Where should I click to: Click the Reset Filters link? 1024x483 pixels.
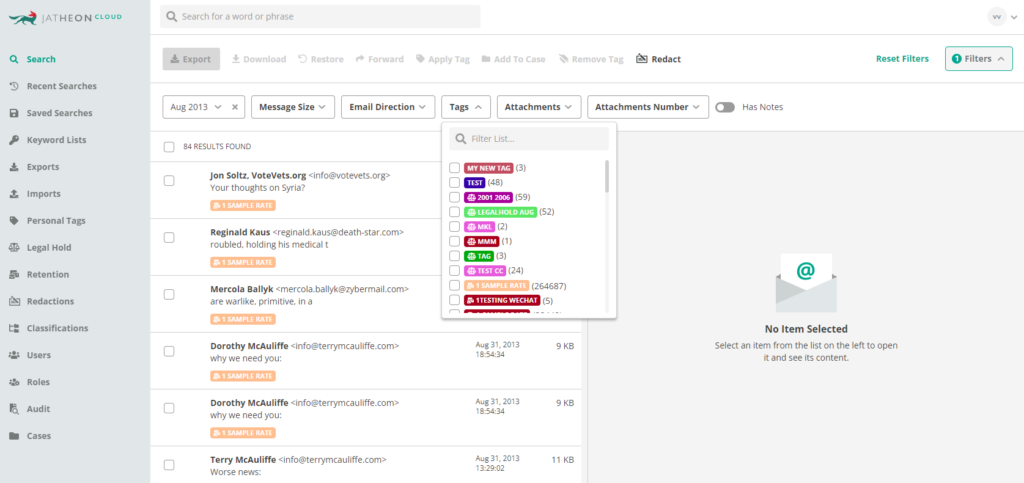click(902, 59)
